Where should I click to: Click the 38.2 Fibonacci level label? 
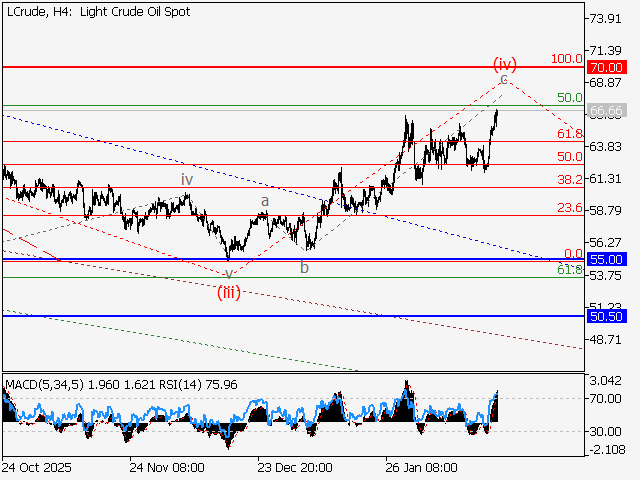(x=569, y=180)
